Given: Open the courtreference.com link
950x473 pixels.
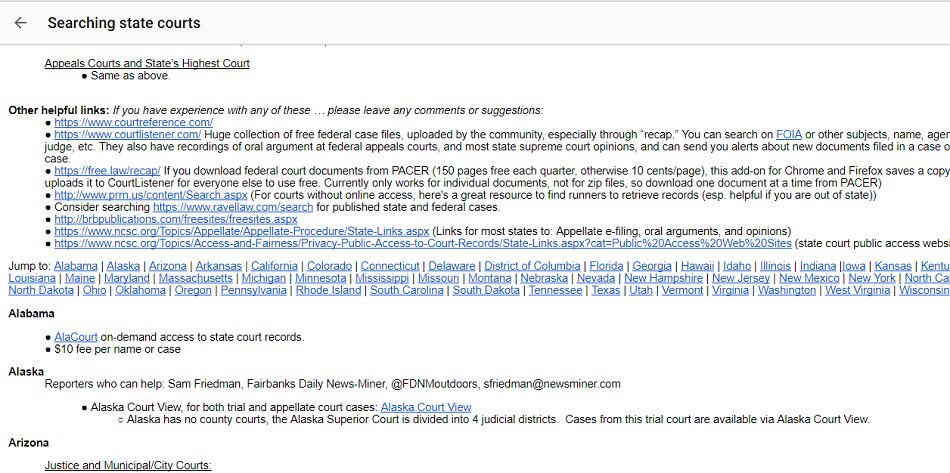Looking at the screenshot, I should [x=133, y=122].
